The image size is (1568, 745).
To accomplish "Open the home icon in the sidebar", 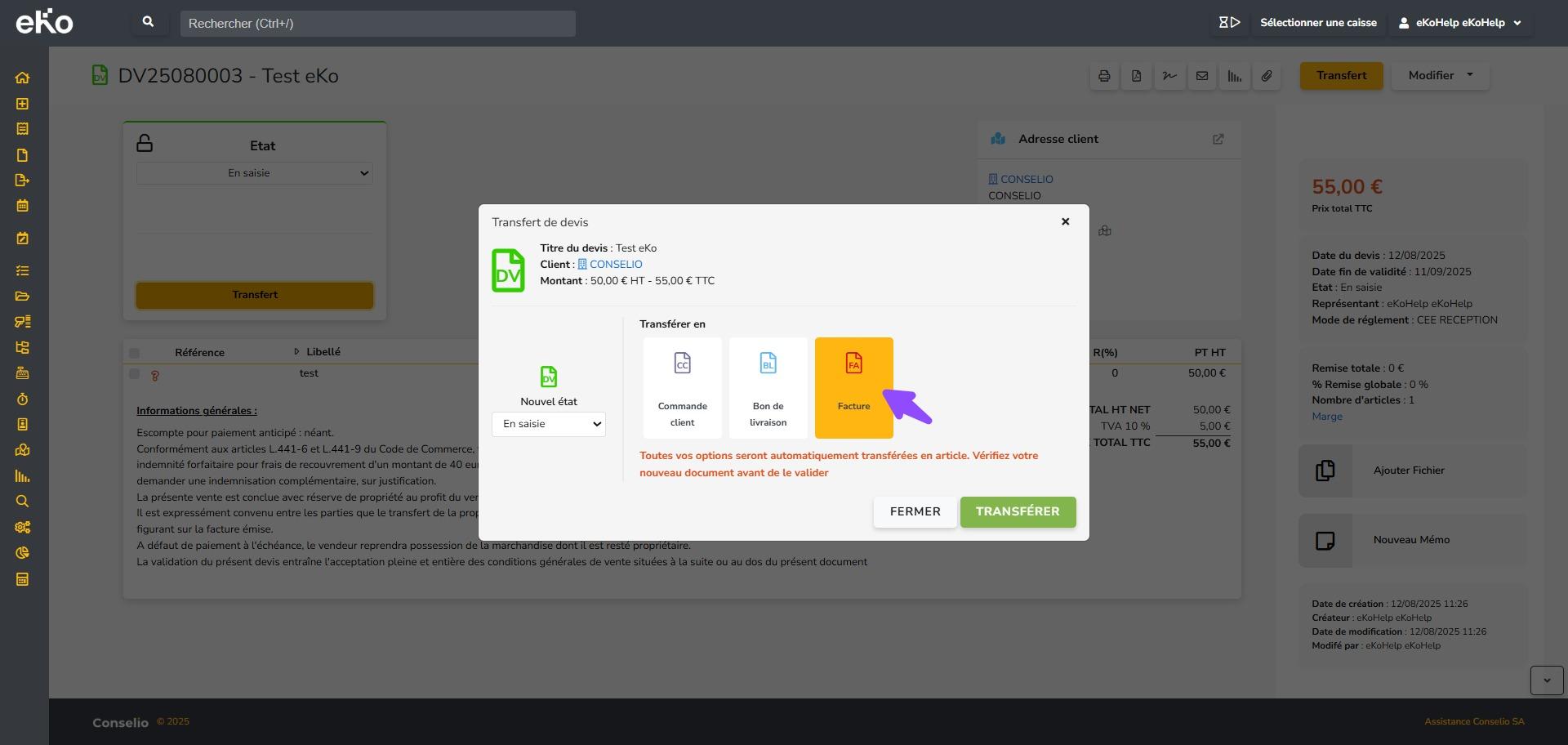I will pos(22,78).
